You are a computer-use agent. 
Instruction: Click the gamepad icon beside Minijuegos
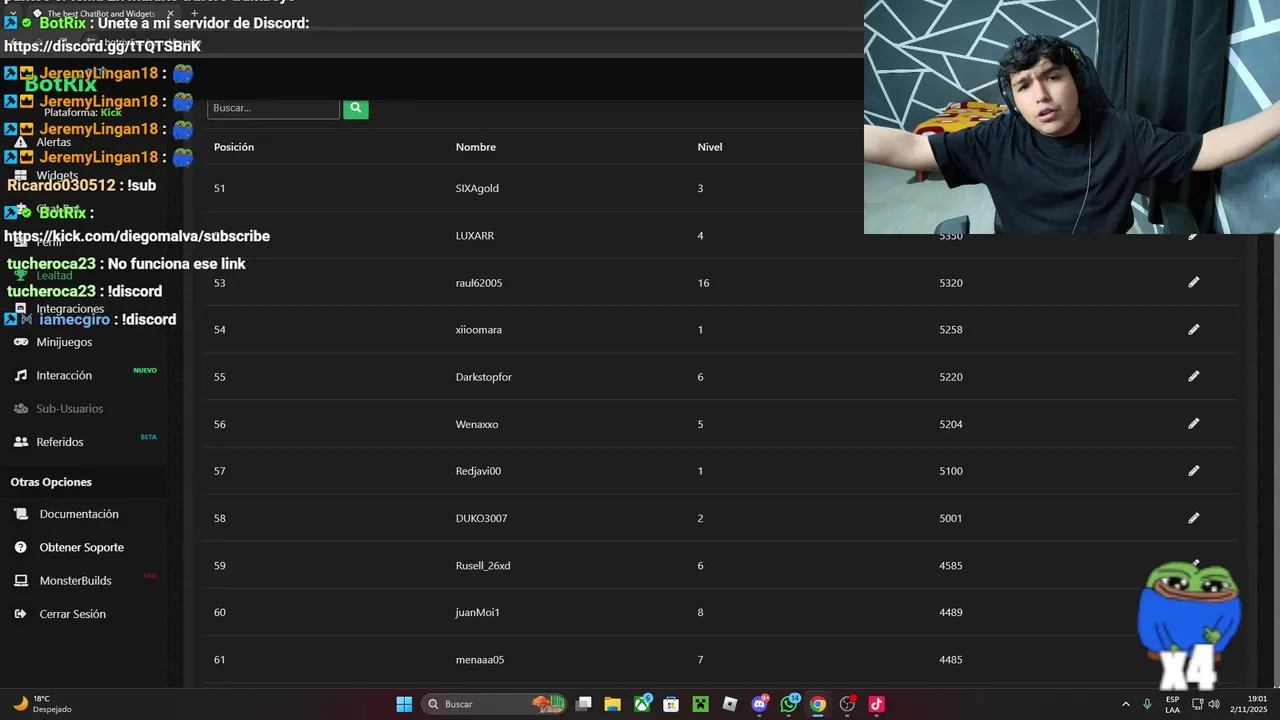click(21, 342)
